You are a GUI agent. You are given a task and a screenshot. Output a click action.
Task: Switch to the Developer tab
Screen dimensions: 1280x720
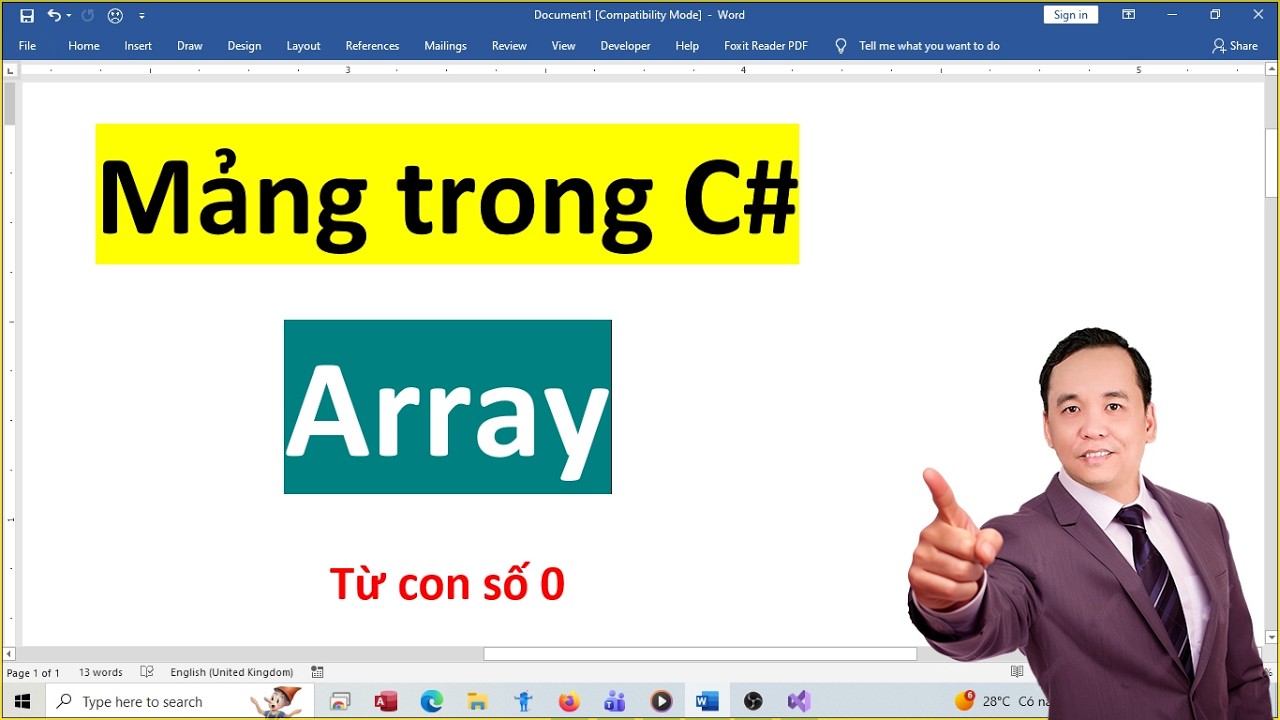[625, 46]
